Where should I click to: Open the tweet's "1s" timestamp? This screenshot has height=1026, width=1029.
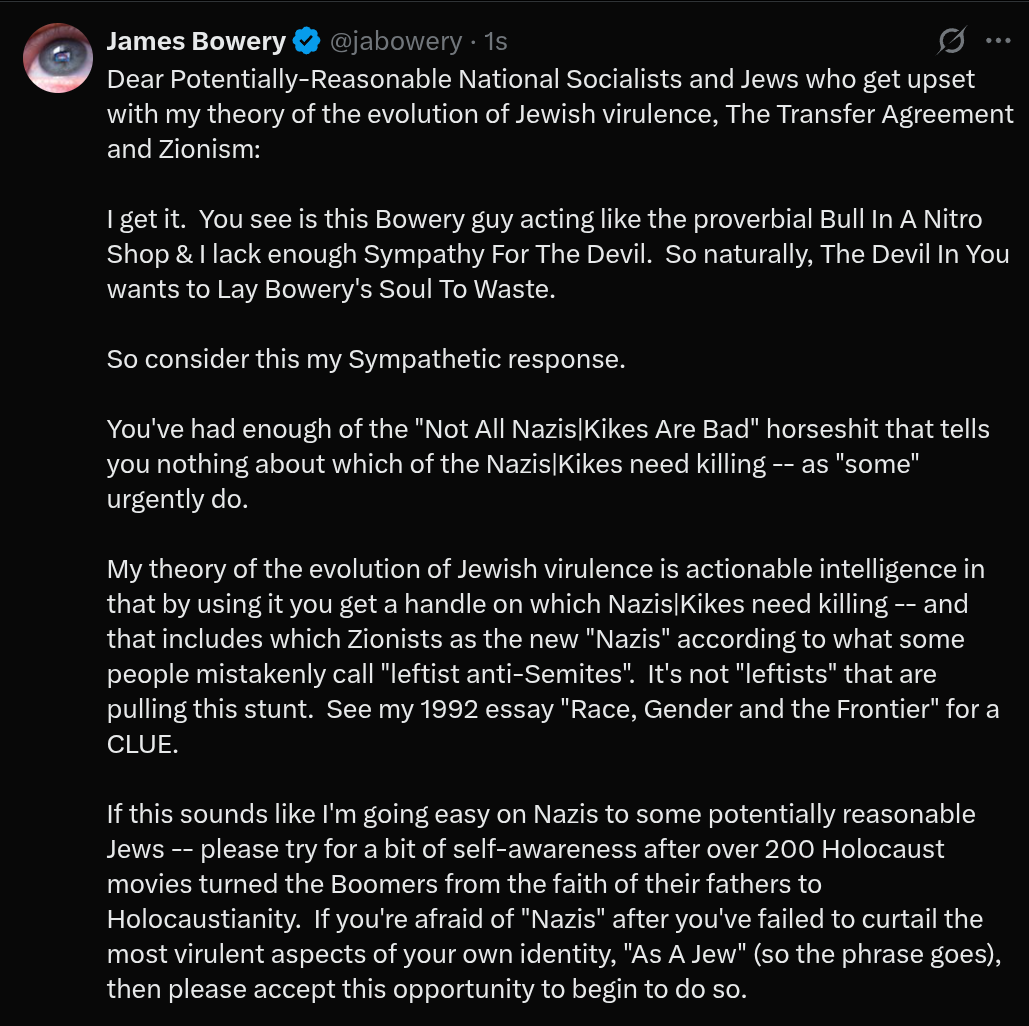[x=495, y=41]
